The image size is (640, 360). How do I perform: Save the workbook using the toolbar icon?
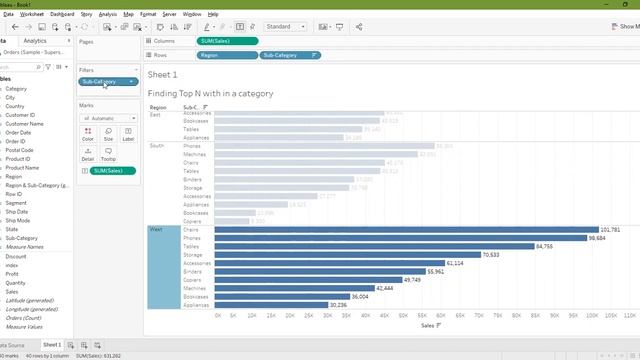tap(42, 27)
